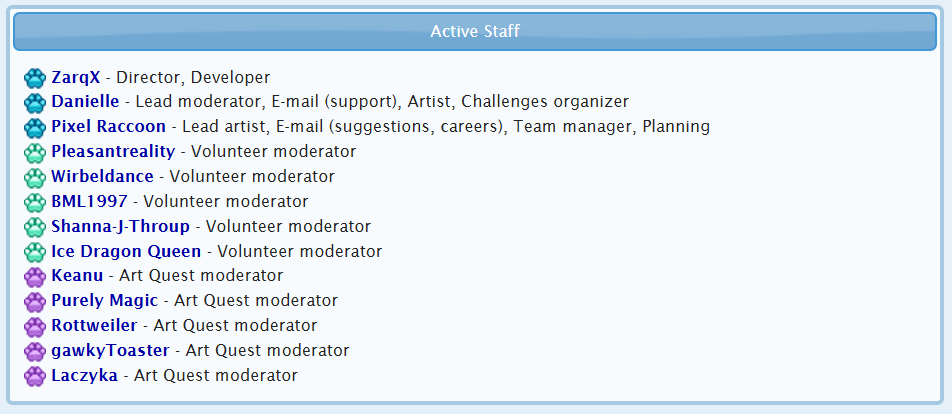The height and width of the screenshot is (414, 952).
Task: Select the Shanna-J-Throup username link
Action: (x=120, y=226)
